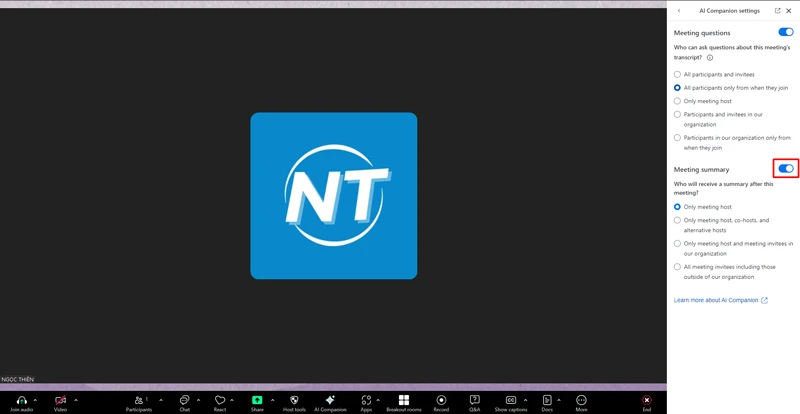Open the Participants panel
The height and width of the screenshot is (414, 800).
(x=139, y=400)
